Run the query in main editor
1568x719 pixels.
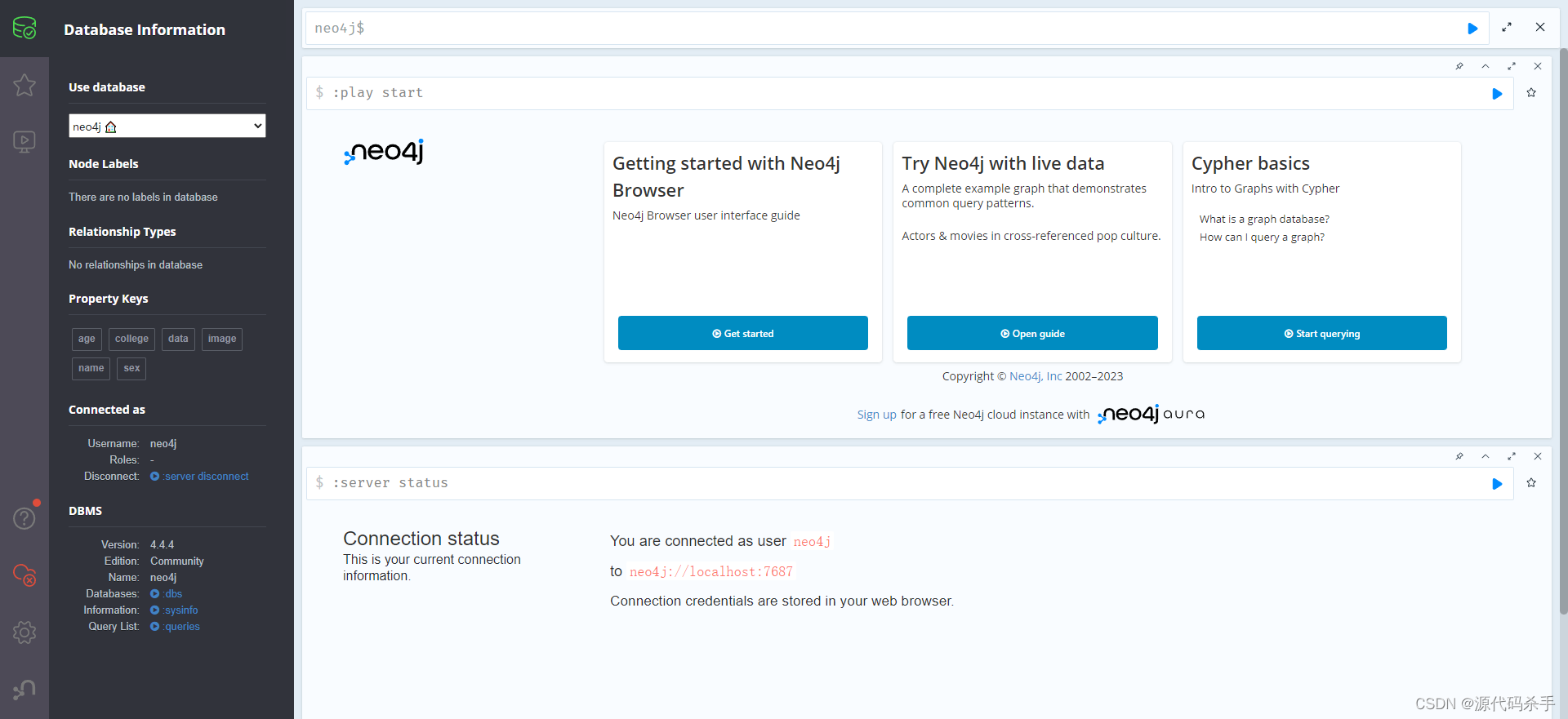tap(1472, 29)
